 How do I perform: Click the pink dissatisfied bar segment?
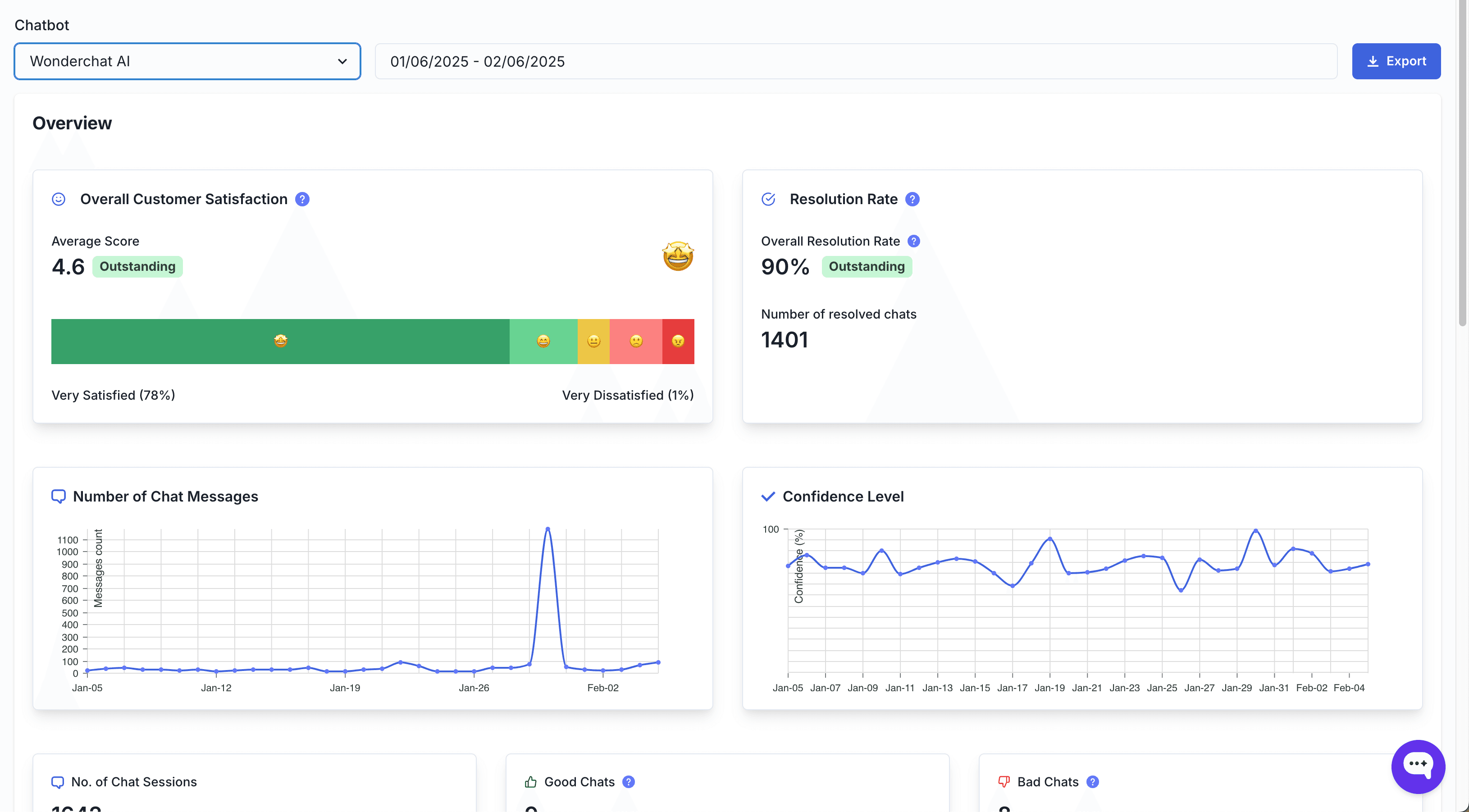(636, 341)
